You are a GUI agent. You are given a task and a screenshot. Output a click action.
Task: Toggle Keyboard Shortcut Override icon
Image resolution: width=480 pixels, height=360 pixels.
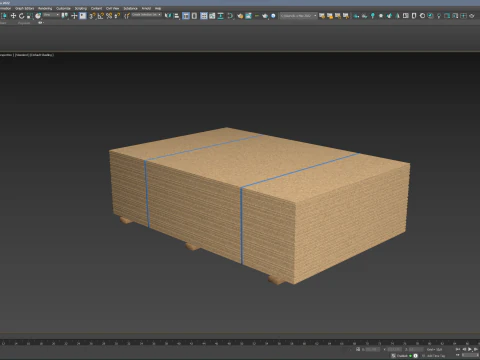coord(83,16)
